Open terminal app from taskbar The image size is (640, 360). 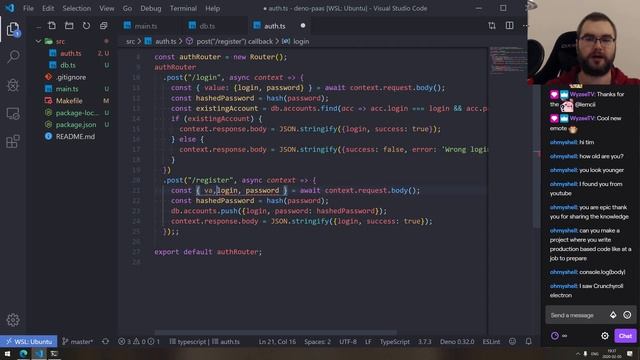[x=54, y=353]
